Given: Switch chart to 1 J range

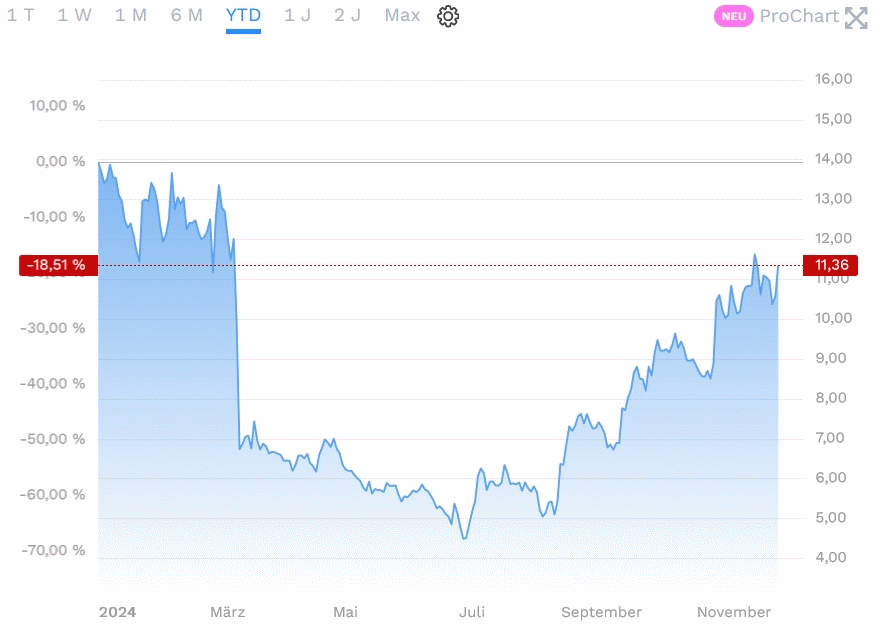Looking at the screenshot, I should (297, 15).
